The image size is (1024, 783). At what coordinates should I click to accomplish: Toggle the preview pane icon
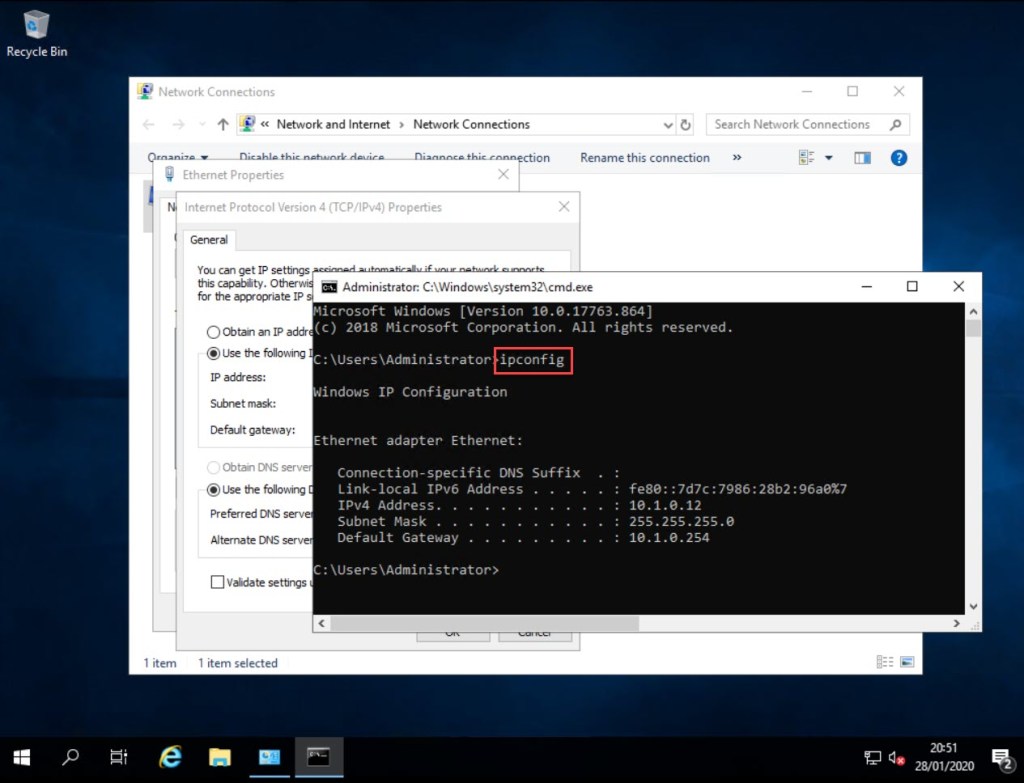(x=862, y=158)
